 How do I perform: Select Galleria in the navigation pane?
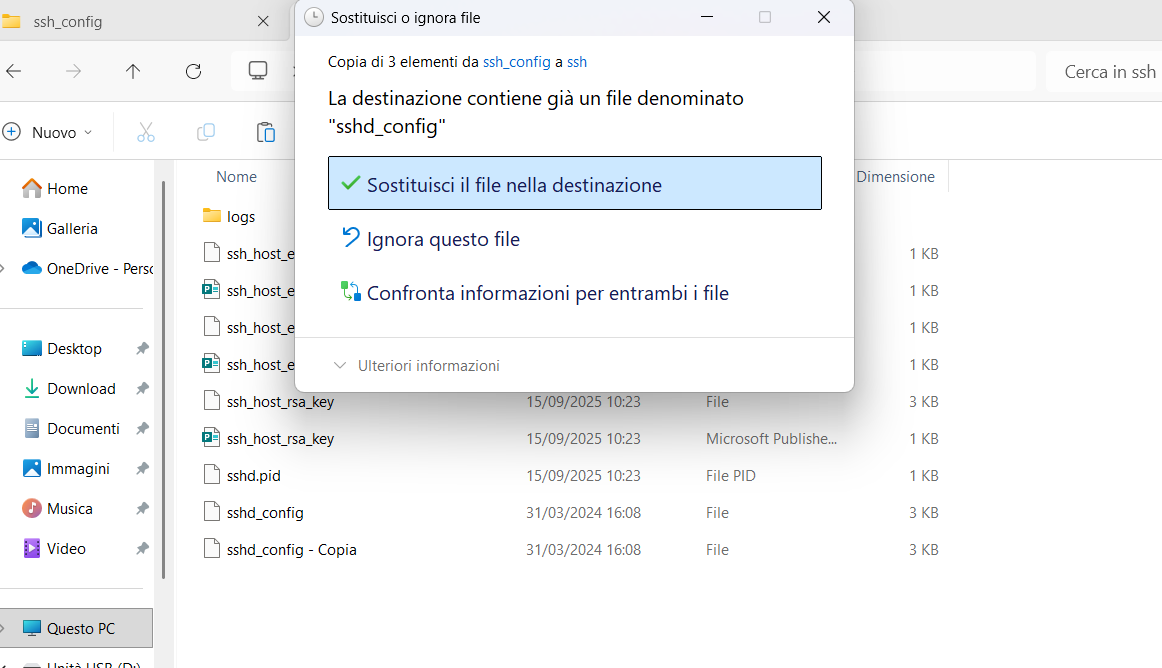(x=72, y=229)
